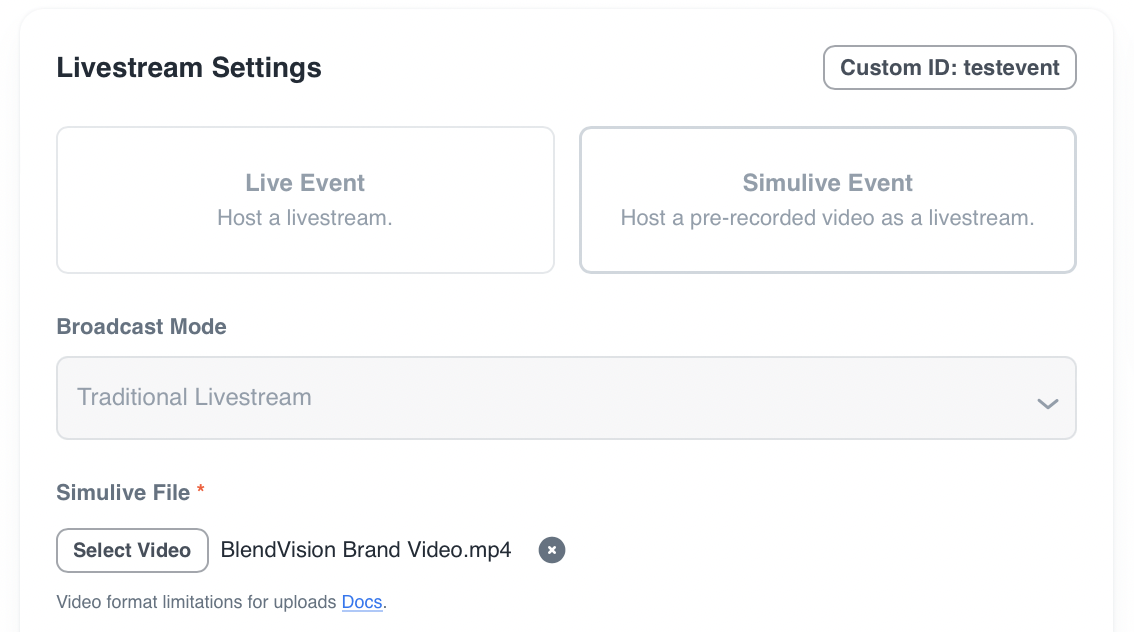Open the Traditional Livestream dropdown field

pos(565,398)
